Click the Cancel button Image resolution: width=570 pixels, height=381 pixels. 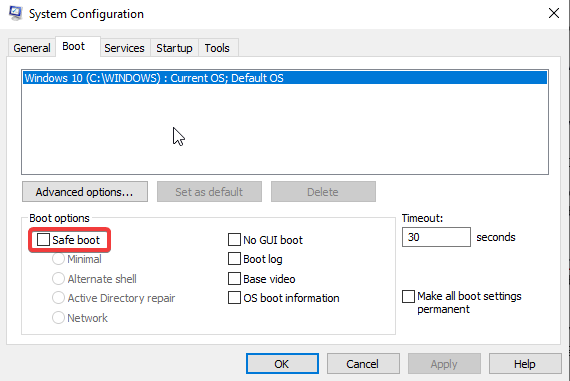pos(363,364)
